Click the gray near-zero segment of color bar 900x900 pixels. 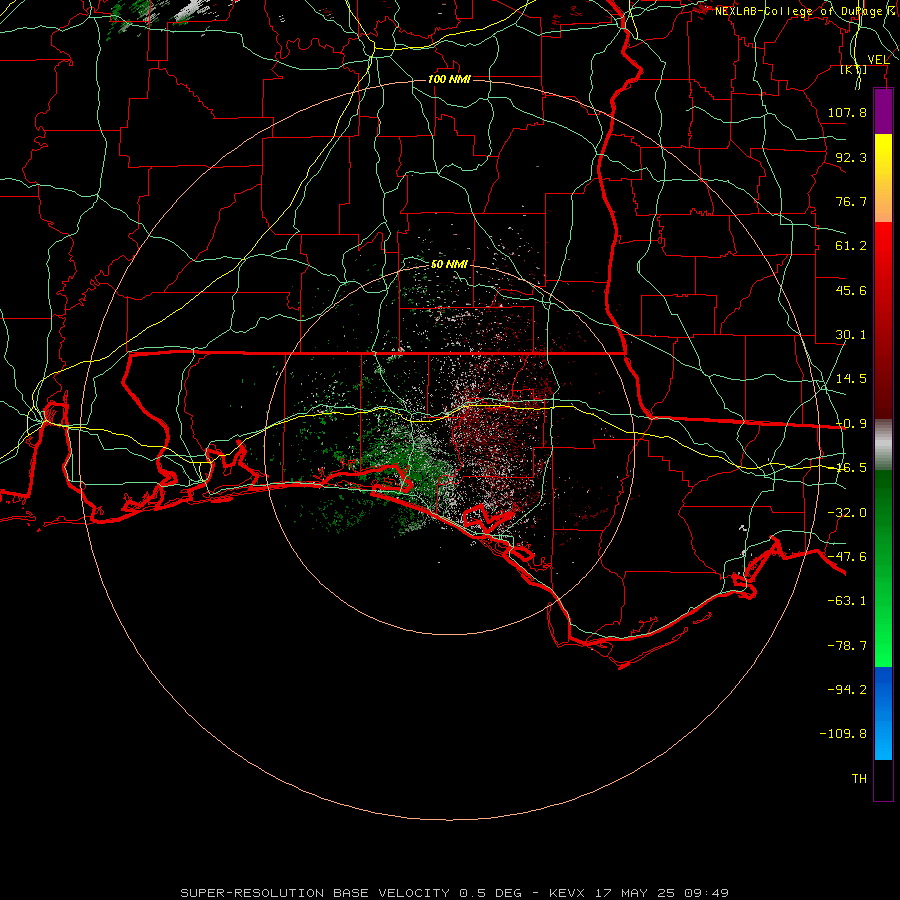(883, 445)
